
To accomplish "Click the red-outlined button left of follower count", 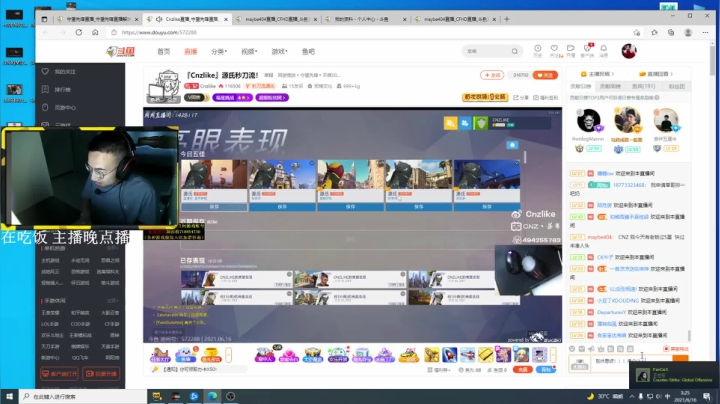I will point(492,75).
